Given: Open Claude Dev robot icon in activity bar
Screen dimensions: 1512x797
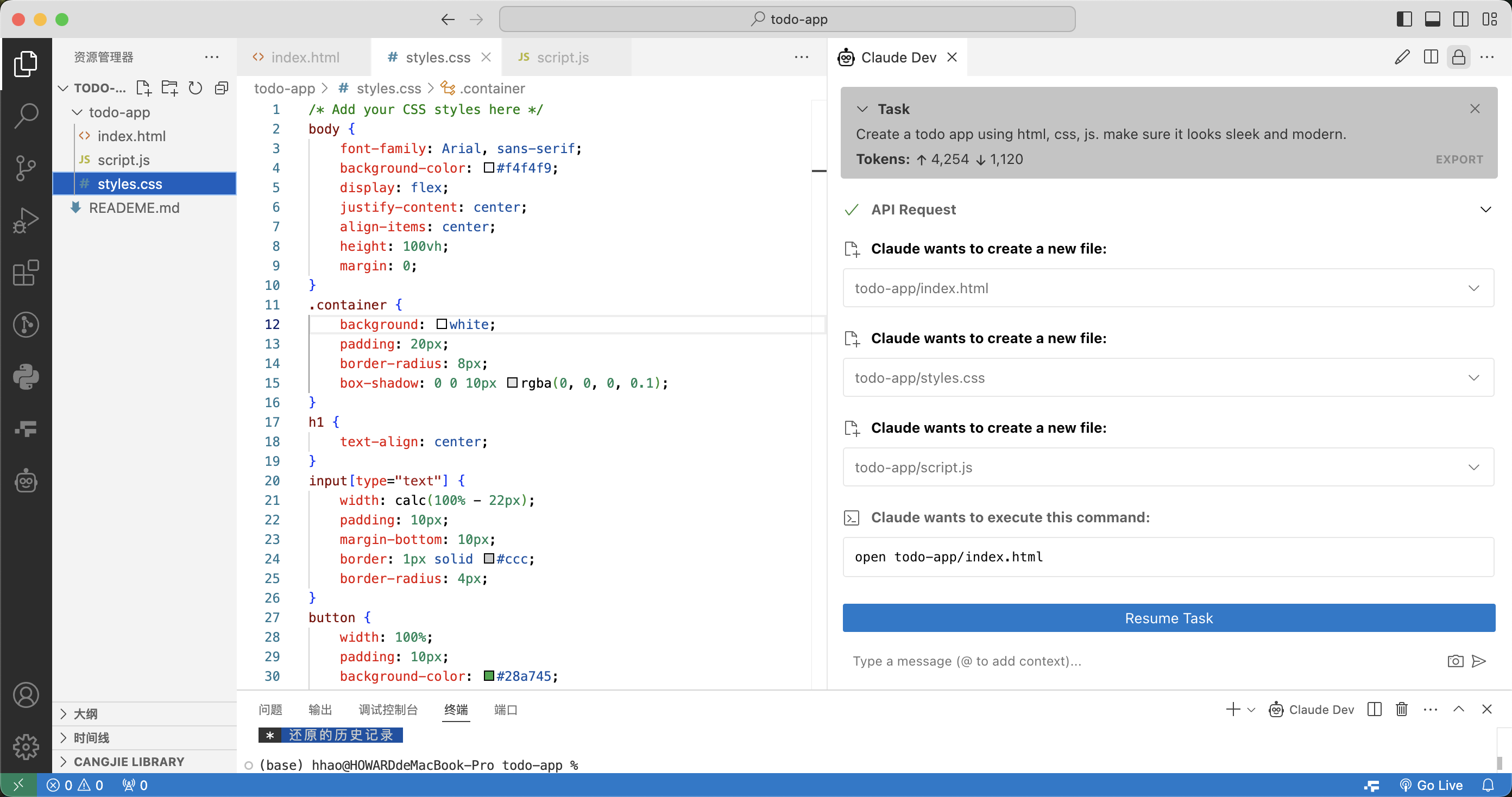Looking at the screenshot, I should [26, 481].
